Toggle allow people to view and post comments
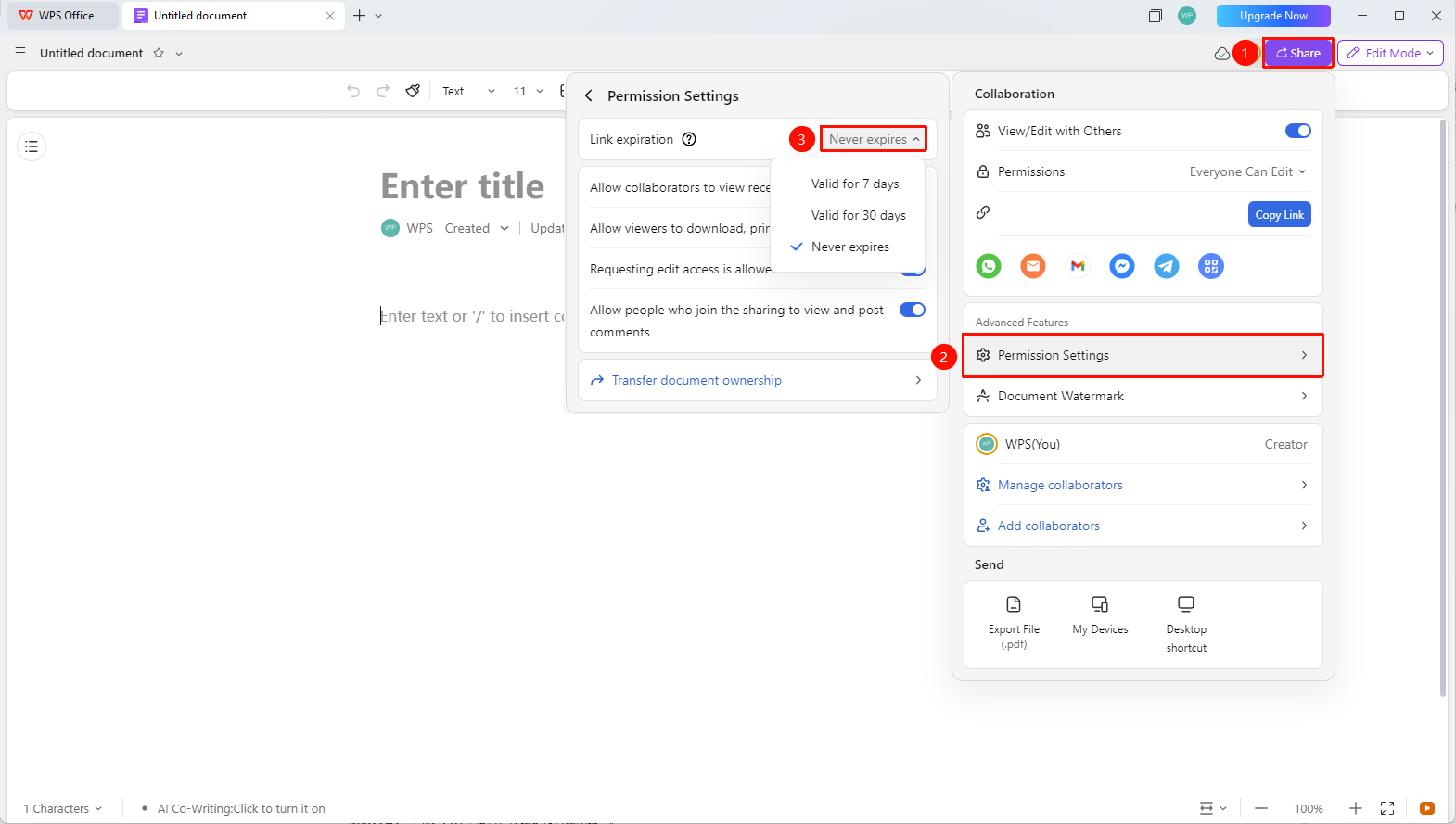 (913, 310)
